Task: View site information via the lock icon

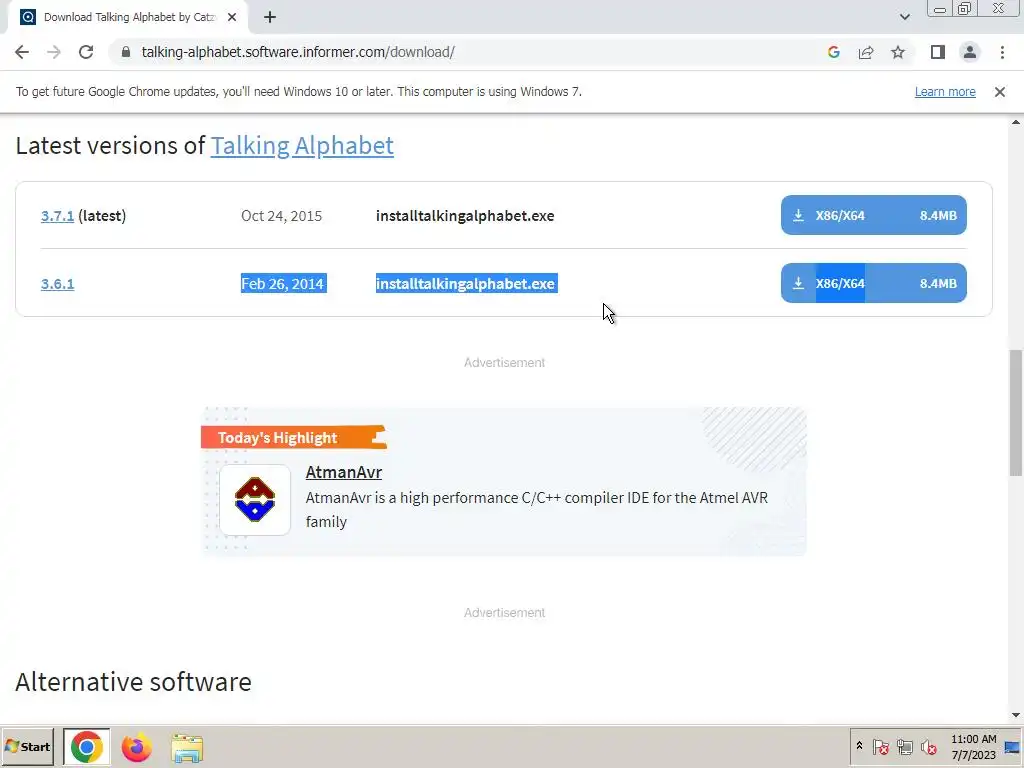Action: point(126,52)
